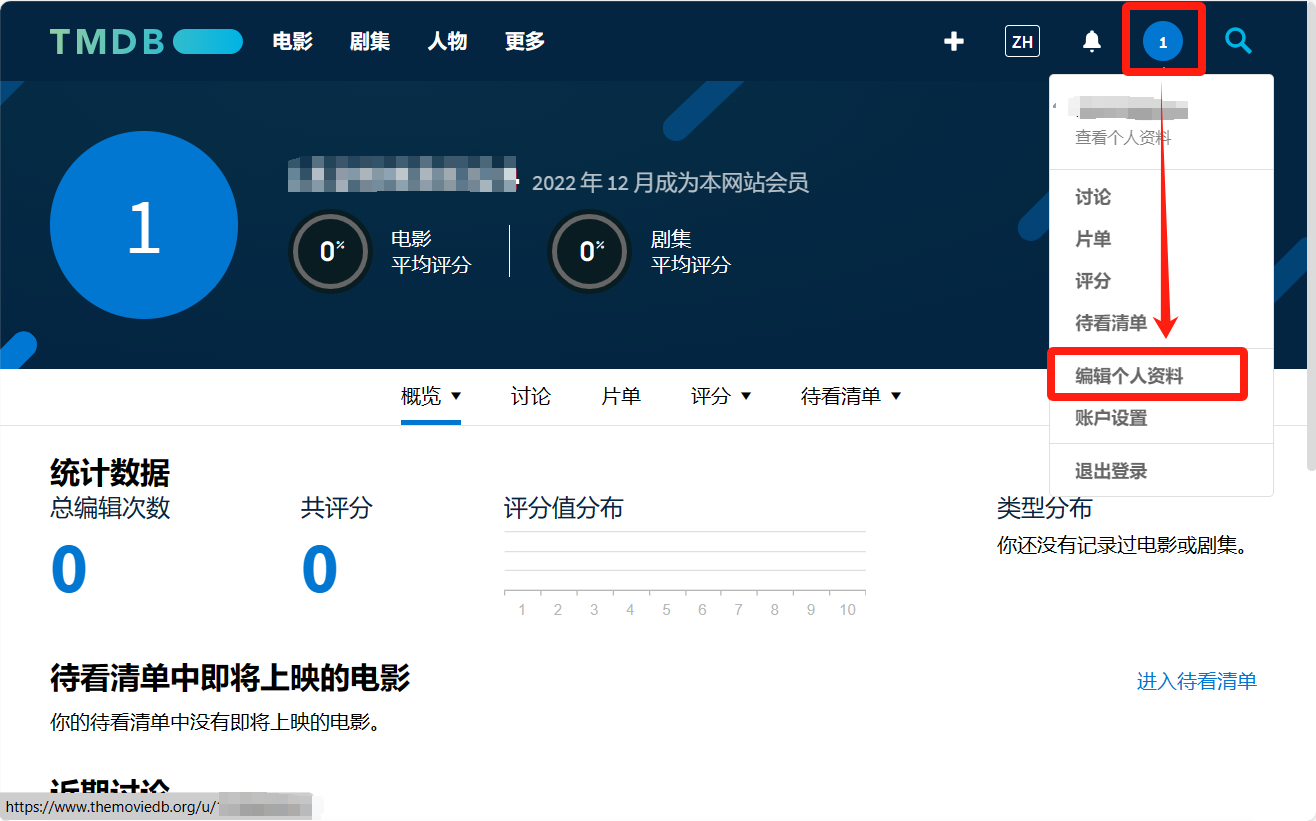Click the plus add-content icon

[954, 41]
